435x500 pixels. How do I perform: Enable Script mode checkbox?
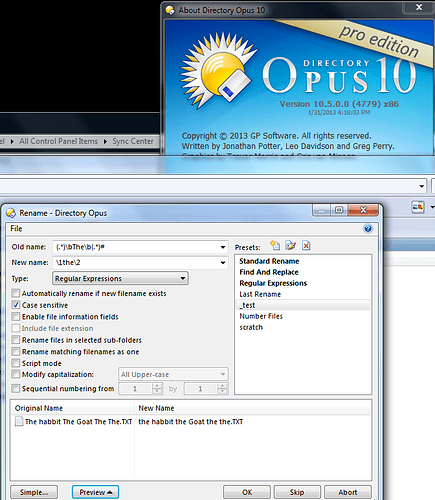pyautogui.click(x=16, y=363)
